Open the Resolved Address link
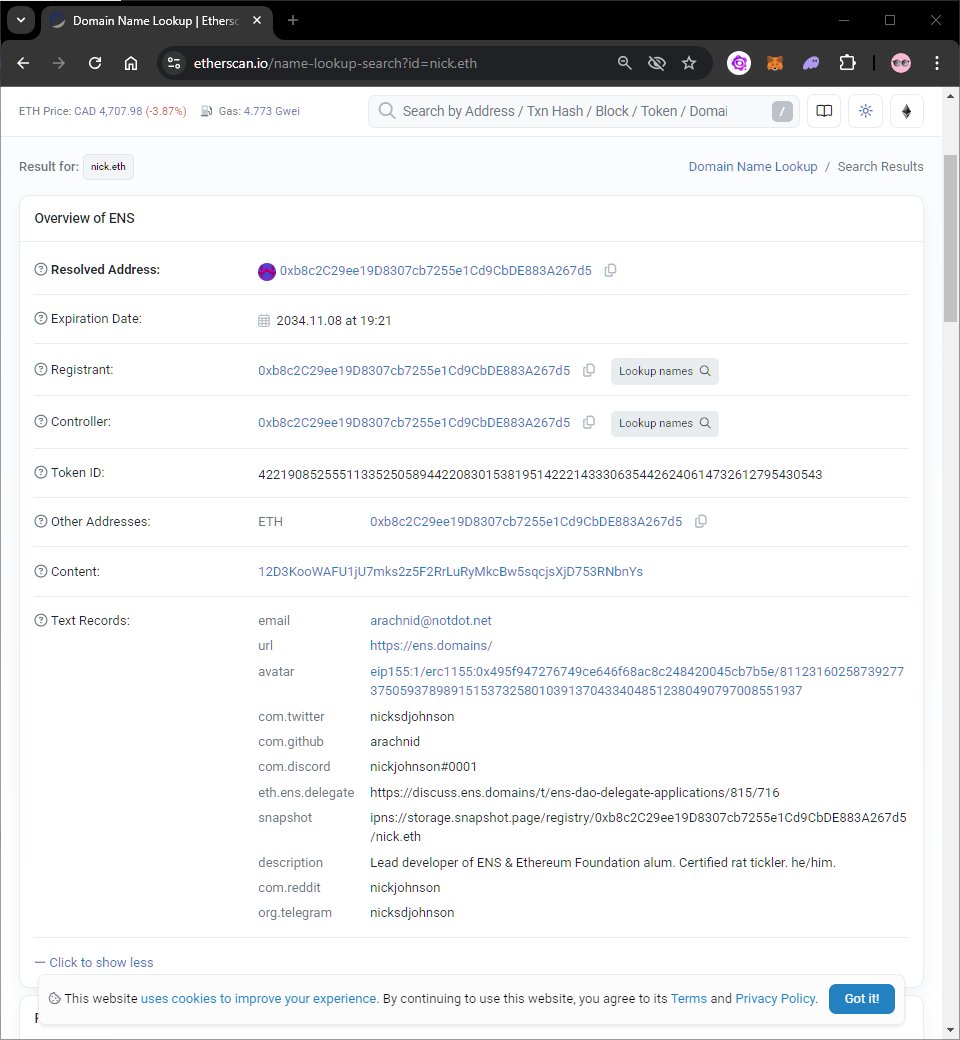 pyautogui.click(x=435, y=271)
